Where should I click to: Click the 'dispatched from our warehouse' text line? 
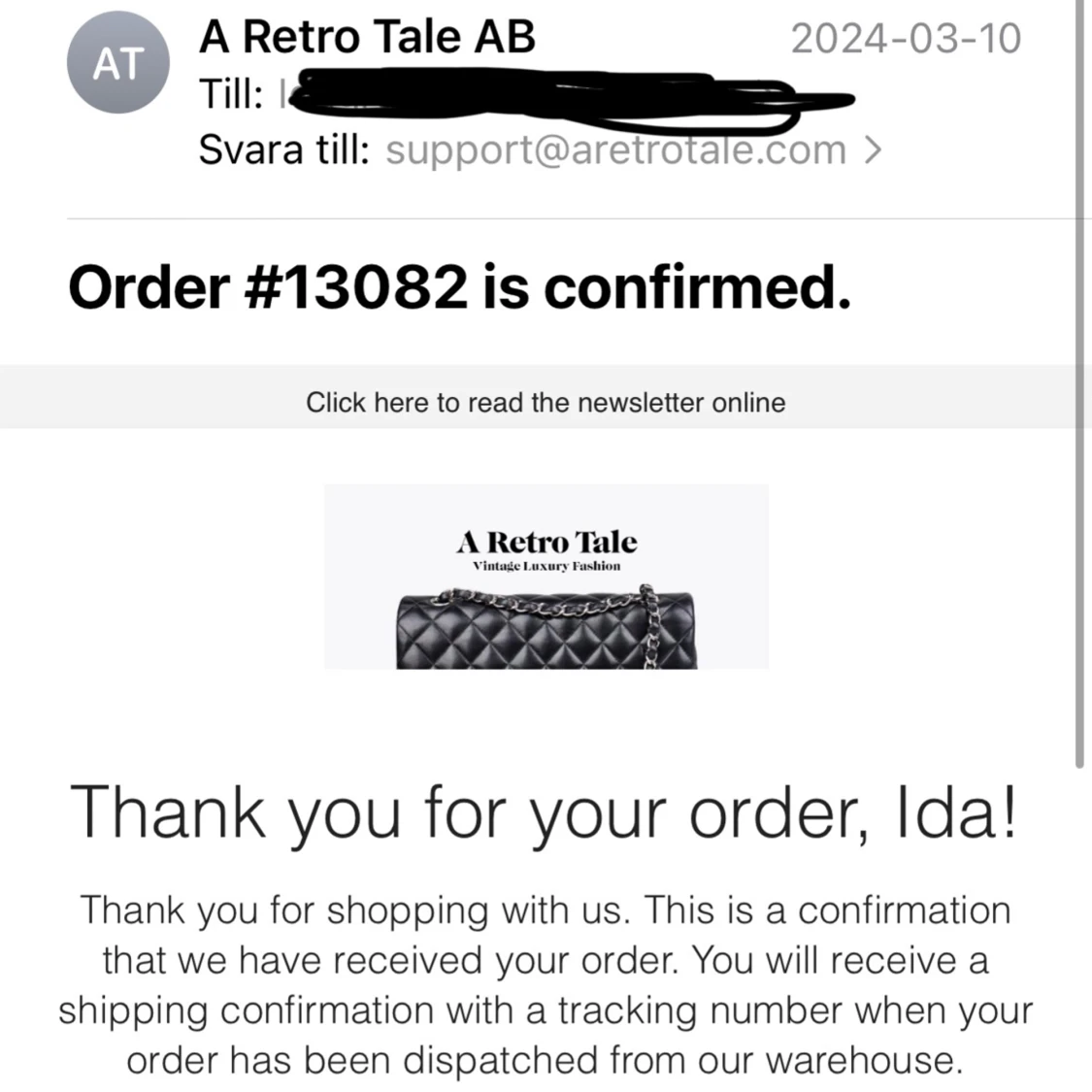pos(546,1060)
